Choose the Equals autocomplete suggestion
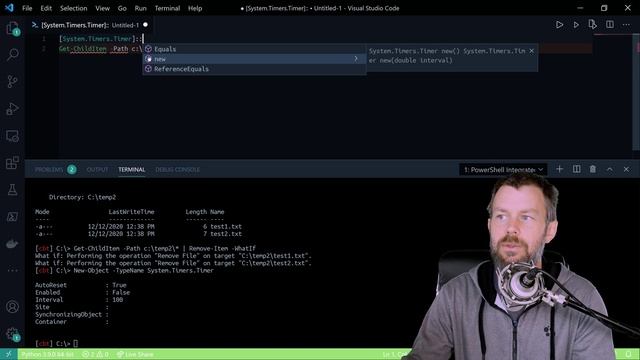 pos(254,49)
